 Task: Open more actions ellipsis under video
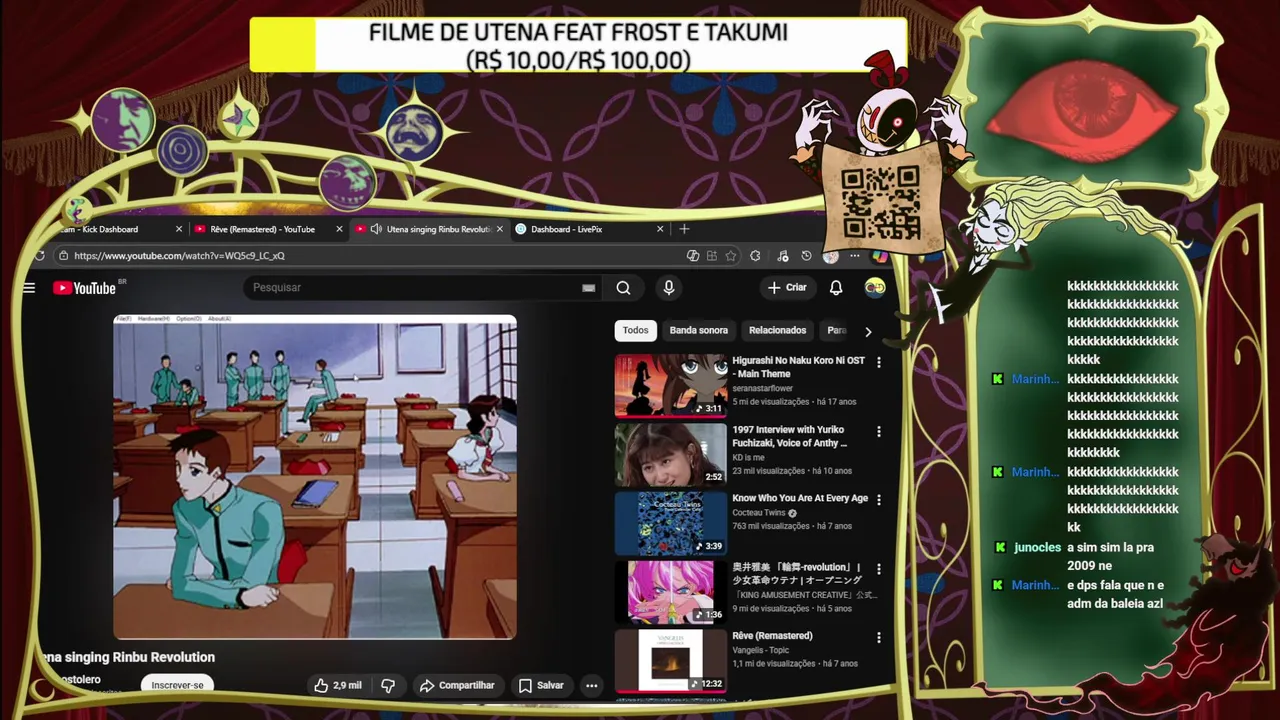click(592, 686)
